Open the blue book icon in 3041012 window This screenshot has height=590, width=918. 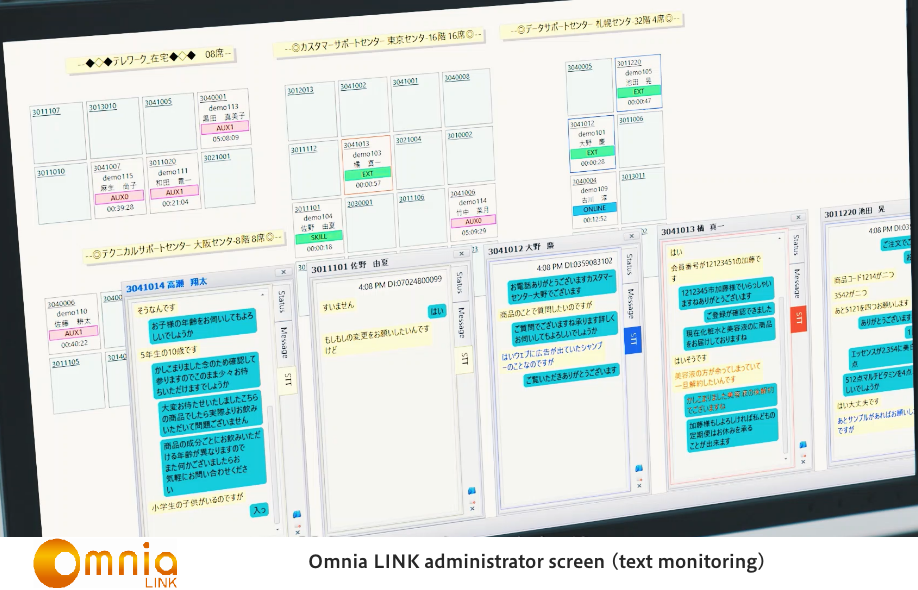pos(638,468)
